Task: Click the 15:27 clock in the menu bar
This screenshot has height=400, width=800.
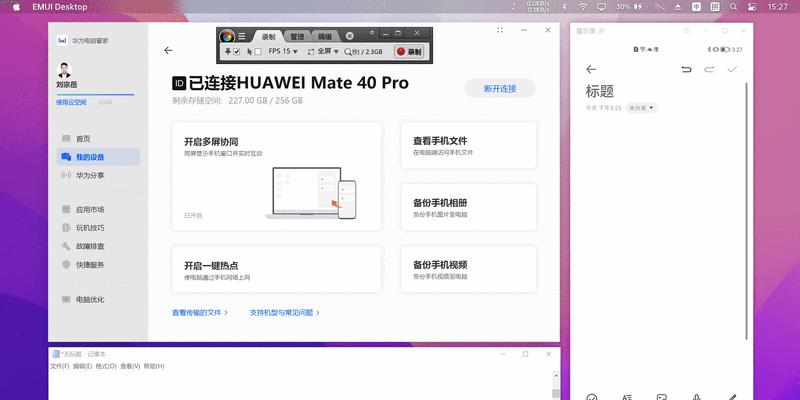Action: (778, 7)
